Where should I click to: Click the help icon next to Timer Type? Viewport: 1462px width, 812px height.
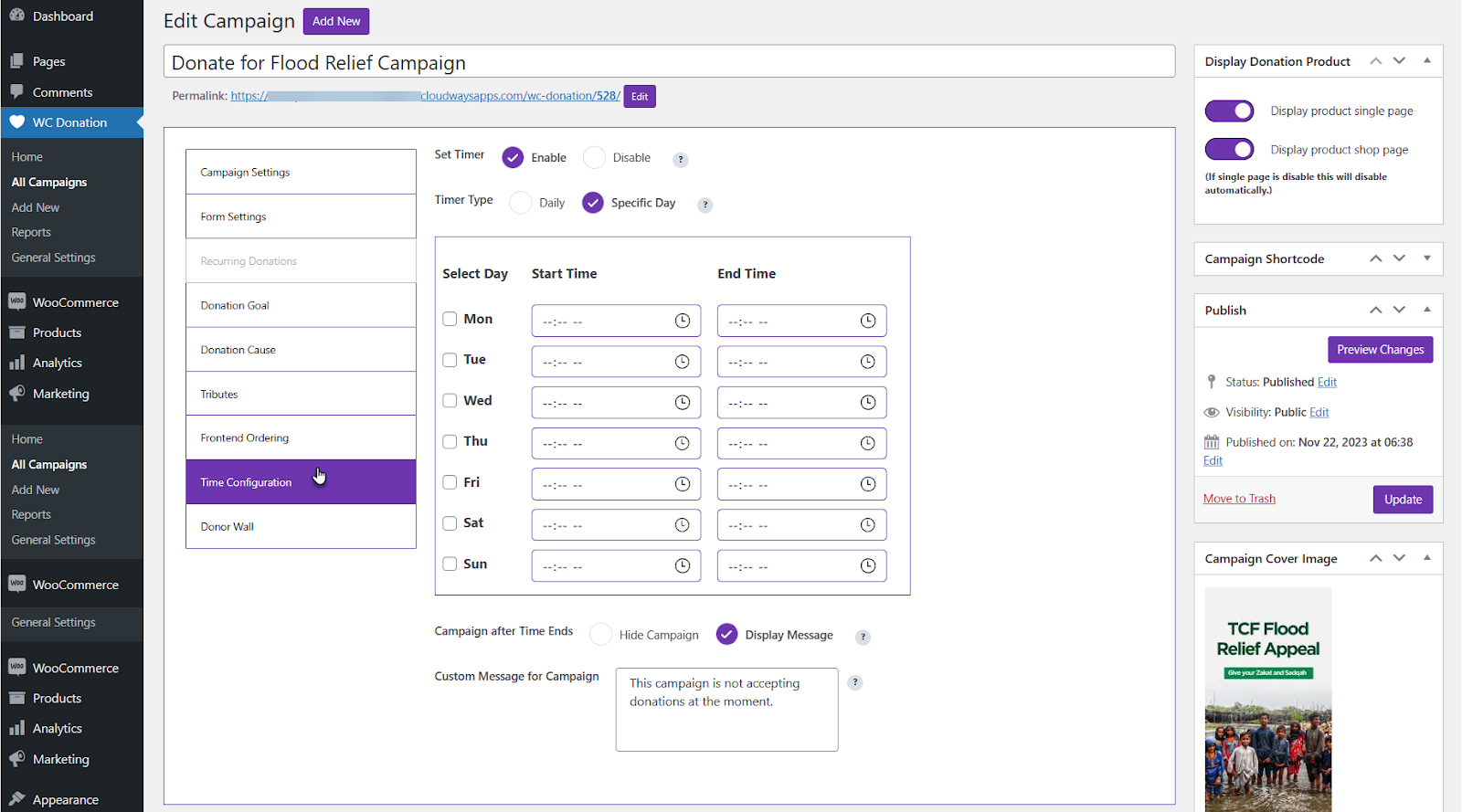pos(705,205)
